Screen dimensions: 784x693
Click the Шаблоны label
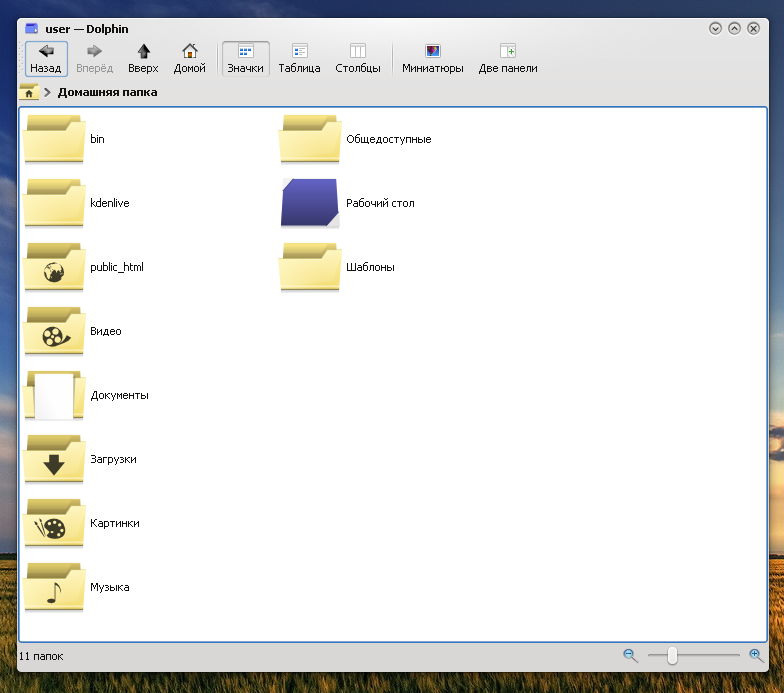[370, 267]
